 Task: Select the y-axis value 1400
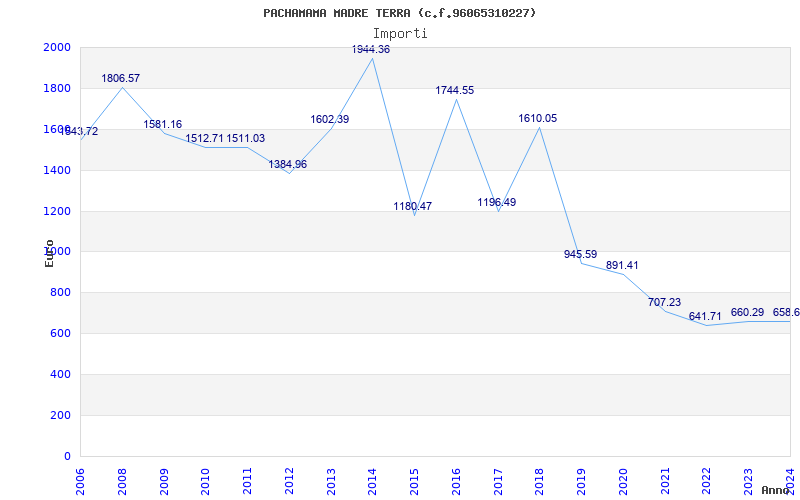click(x=57, y=170)
